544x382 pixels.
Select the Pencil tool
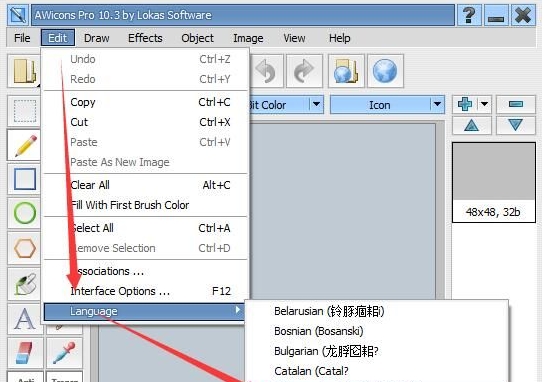(24, 145)
